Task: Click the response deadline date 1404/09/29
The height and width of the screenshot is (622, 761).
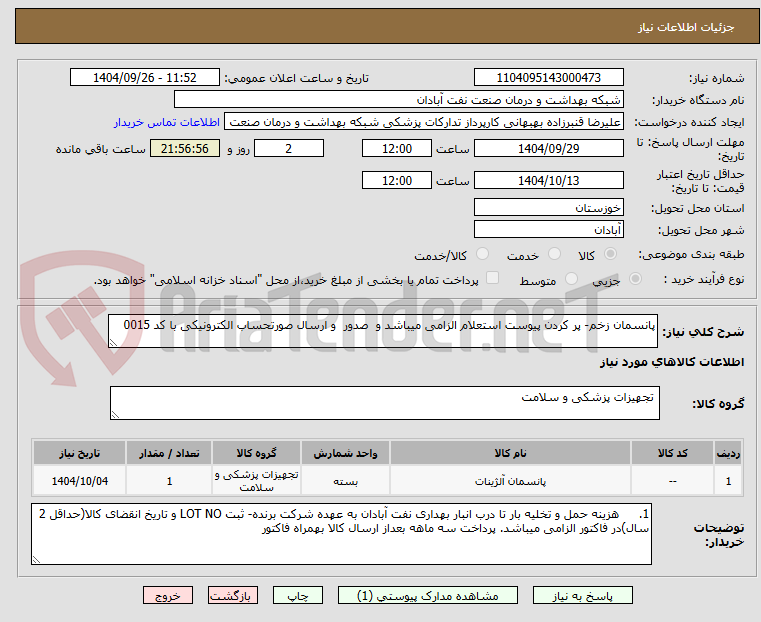Action: [548, 148]
